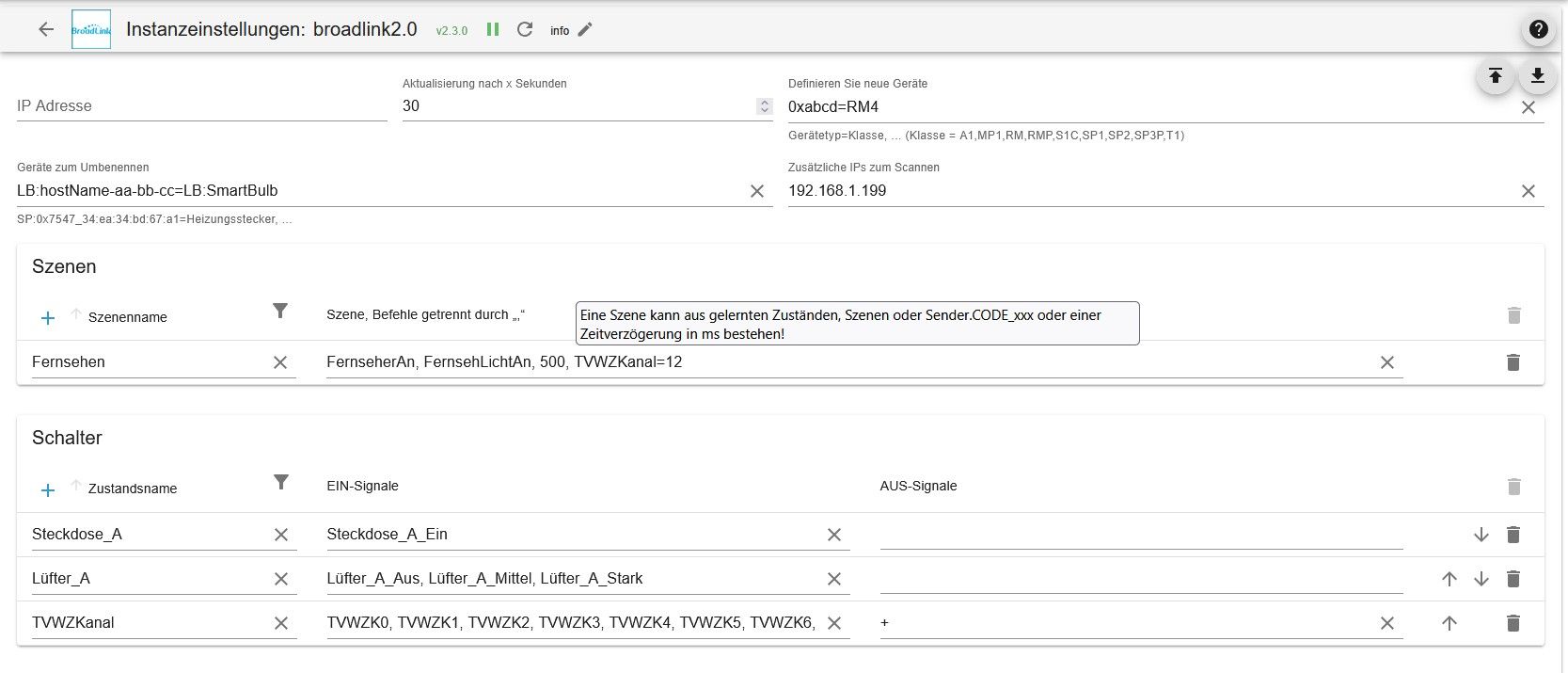Clear the Zusätzliche IPs field

pyautogui.click(x=1528, y=191)
